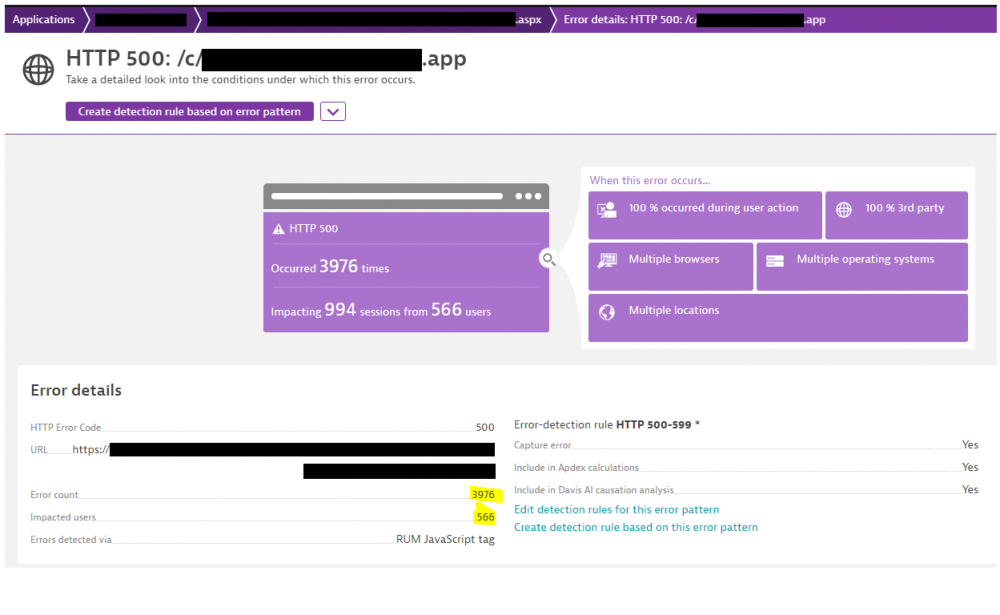Open Edit detection rules for this error pattern

[x=617, y=509]
